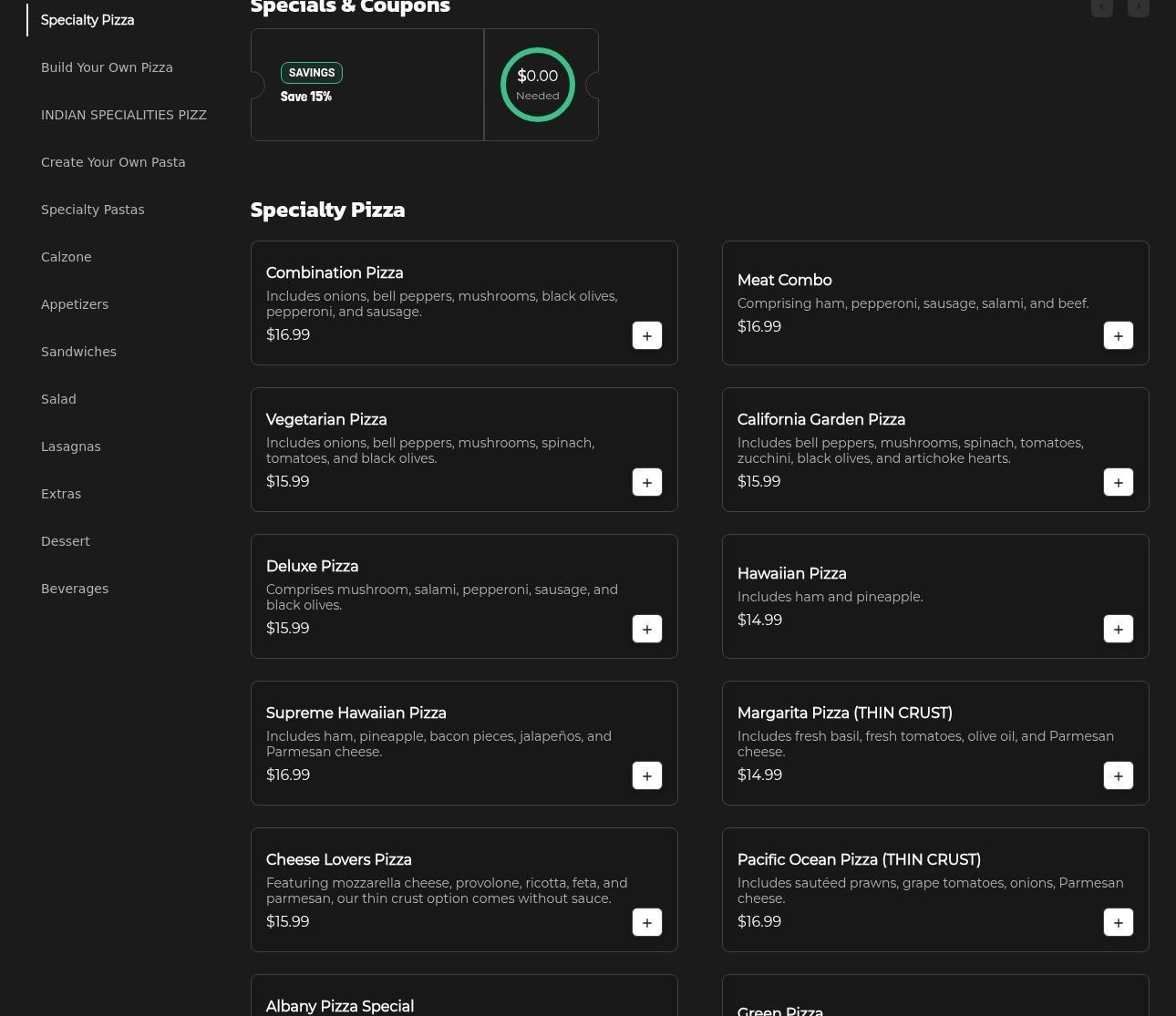Image resolution: width=1176 pixels, height=1016 pixels.
Task: Select Appetizers in the sidebar
Action: [x=75, y=304]
